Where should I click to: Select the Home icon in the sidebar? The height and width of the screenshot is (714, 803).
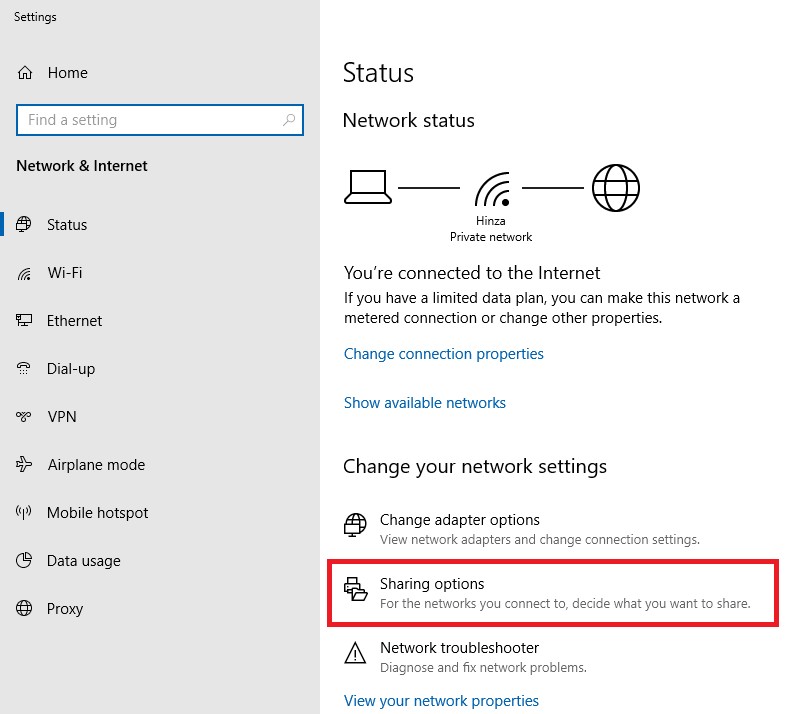(23, 72)
